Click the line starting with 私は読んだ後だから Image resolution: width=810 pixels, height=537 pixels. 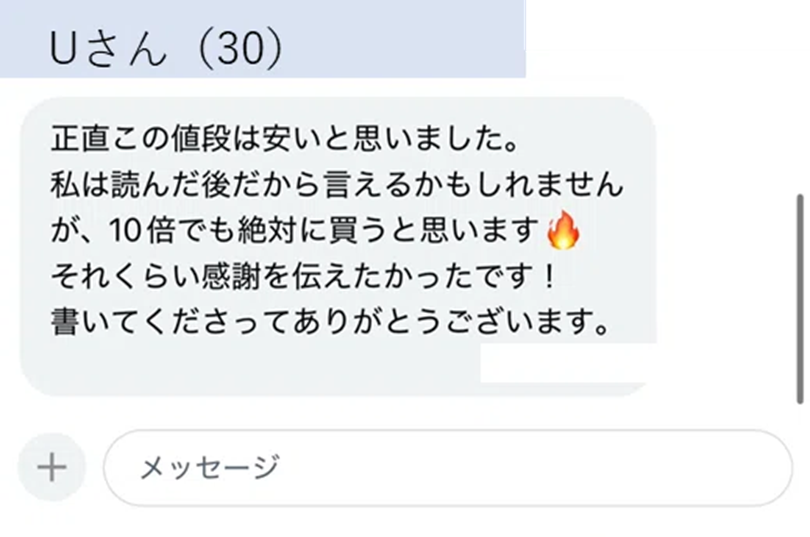(337, 185)
